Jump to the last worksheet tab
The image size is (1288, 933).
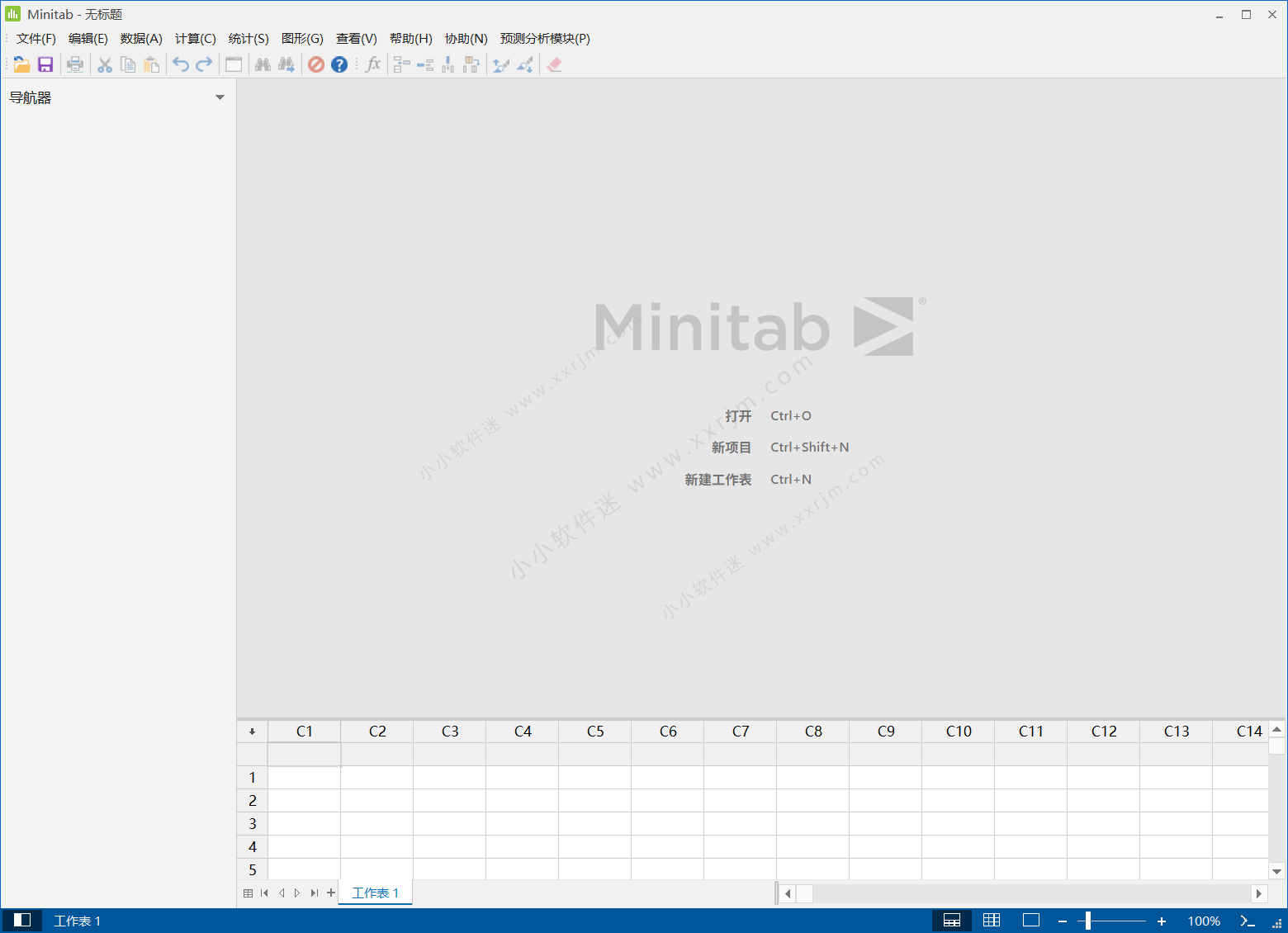point(314,893)
